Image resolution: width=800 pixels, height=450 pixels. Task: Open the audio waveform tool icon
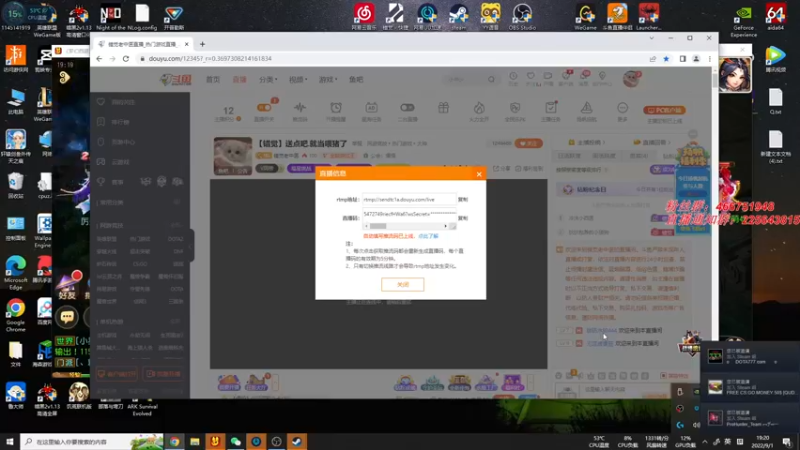[300, 108]
